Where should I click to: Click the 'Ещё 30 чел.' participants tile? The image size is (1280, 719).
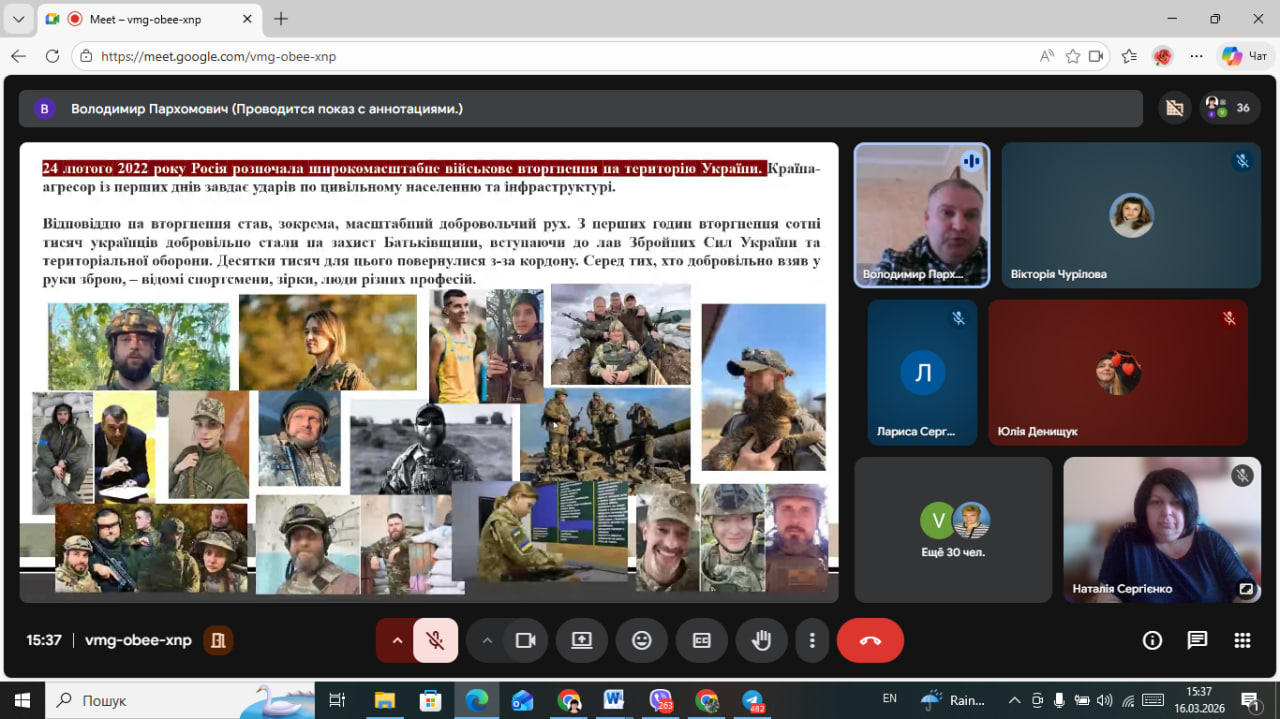953,530
